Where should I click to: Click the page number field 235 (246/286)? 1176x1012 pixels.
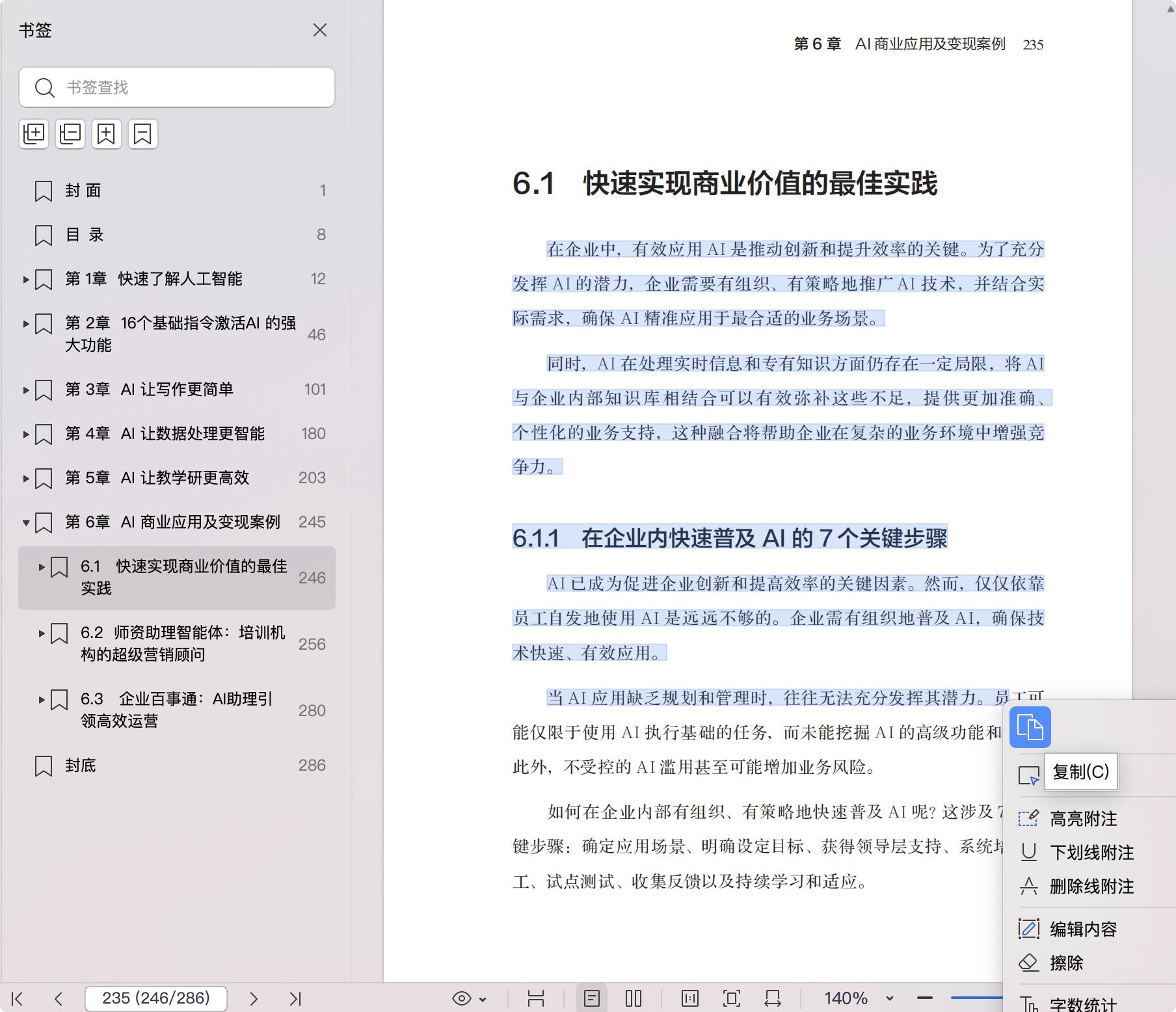(156, 998)
